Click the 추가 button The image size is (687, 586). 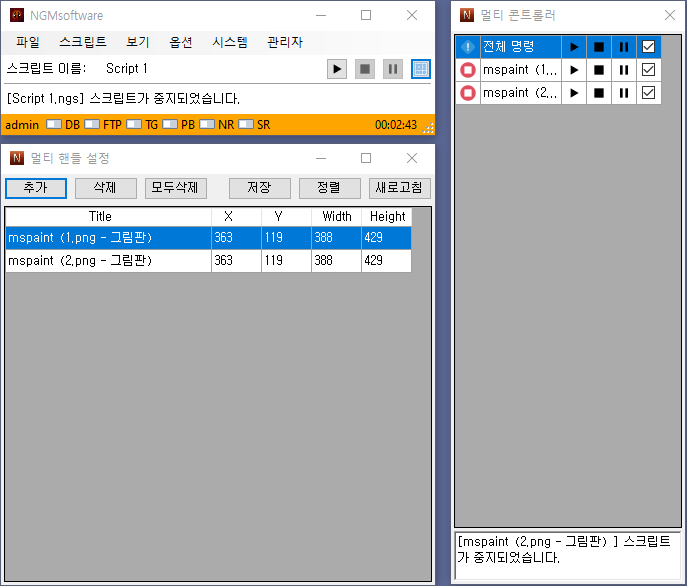tap(36, 188)
